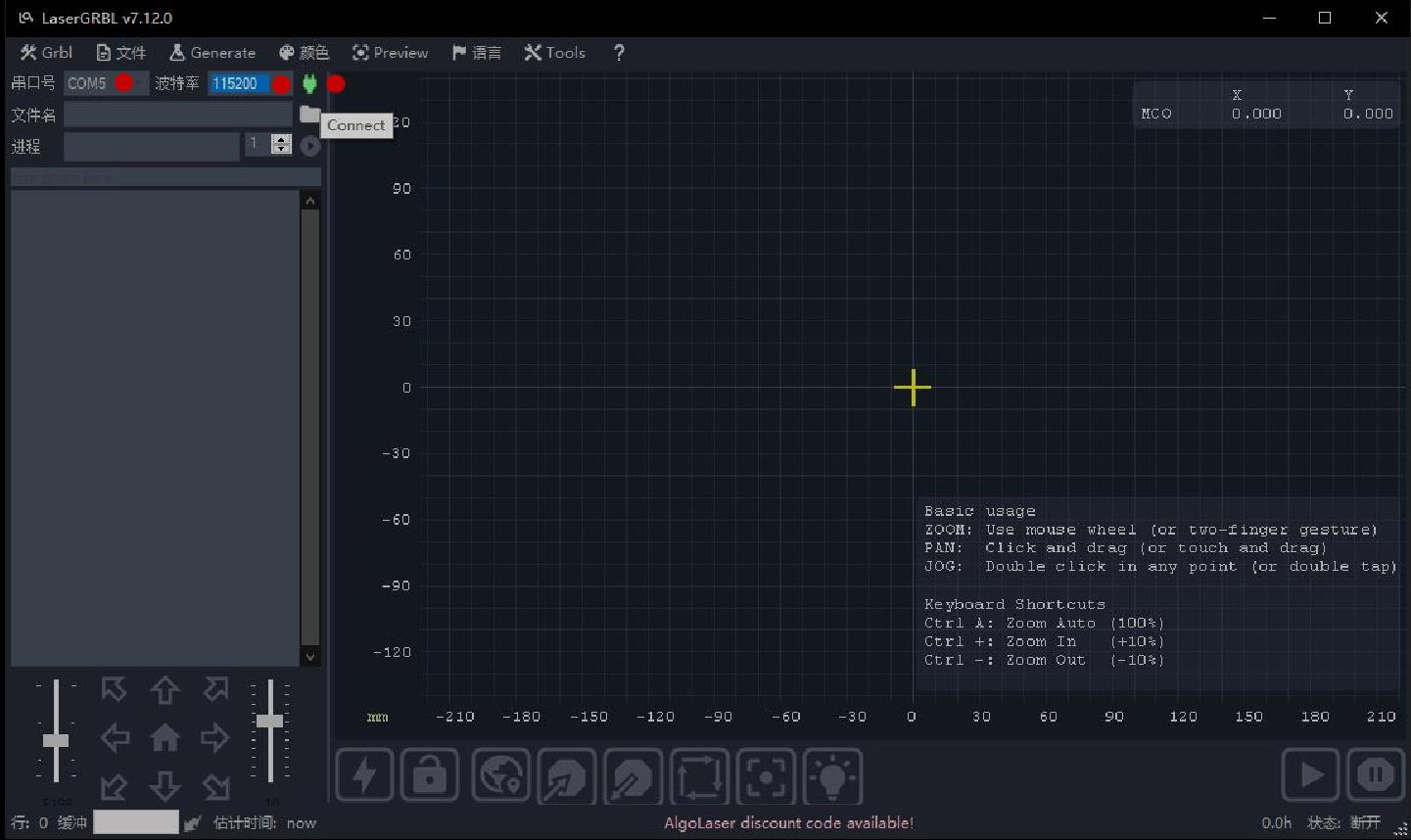Open the COM5 serial port dropdown
The width and height of the screenshot is (1411, 840).
[107, 83]
